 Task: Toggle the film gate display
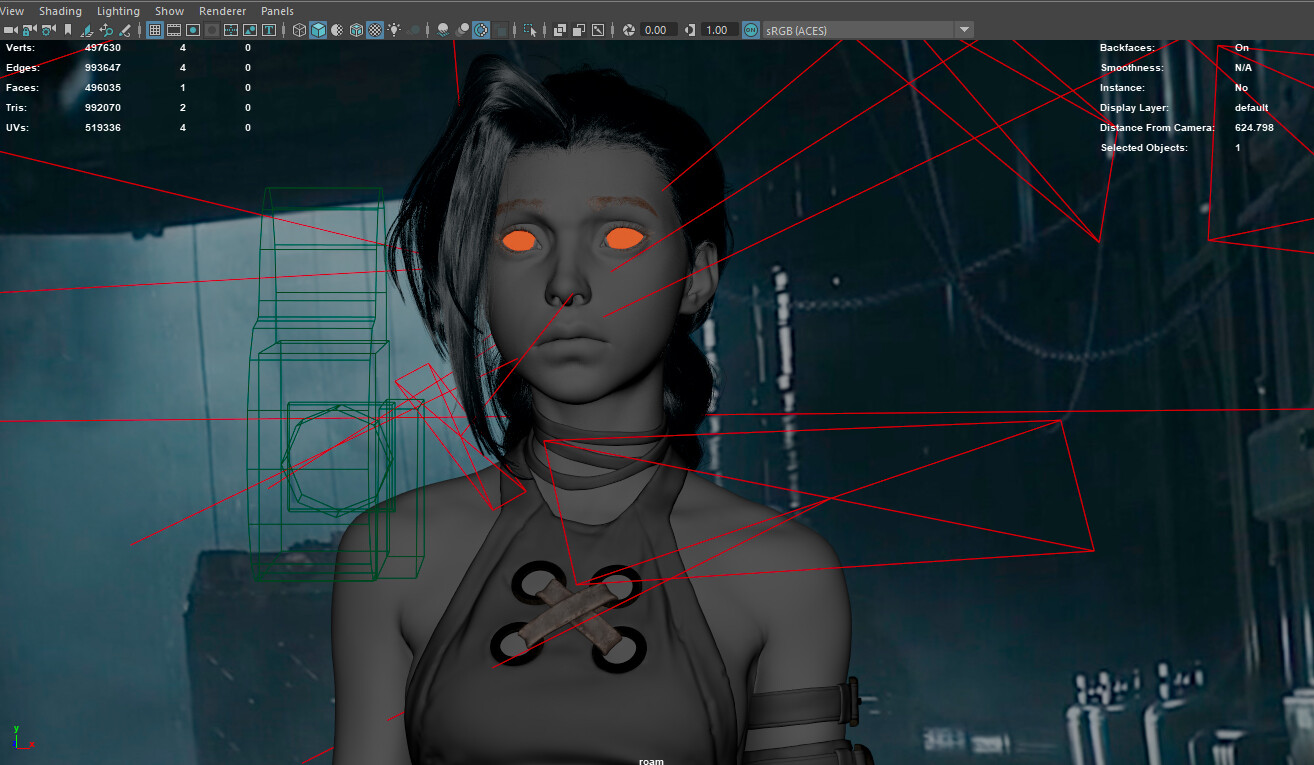tap(172, 30)
